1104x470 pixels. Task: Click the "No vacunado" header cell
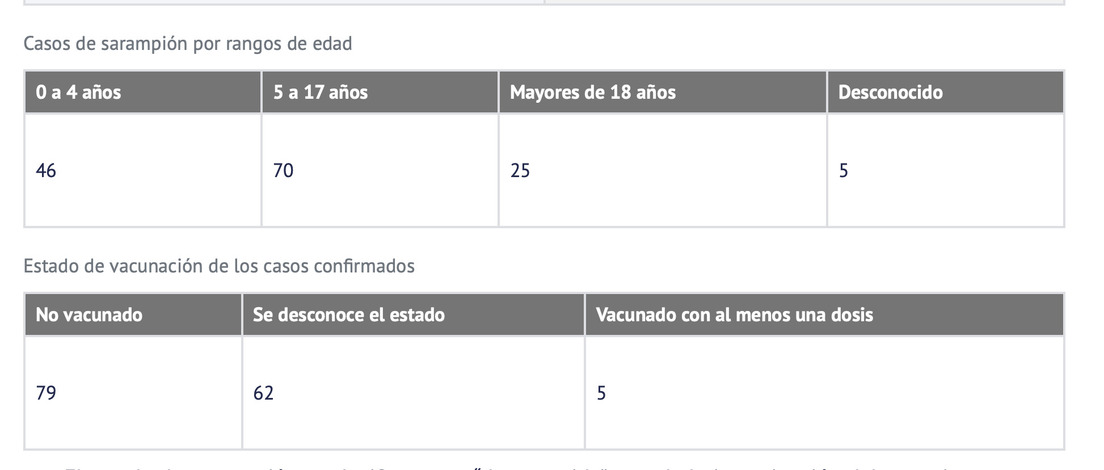(x=89, y=314)
